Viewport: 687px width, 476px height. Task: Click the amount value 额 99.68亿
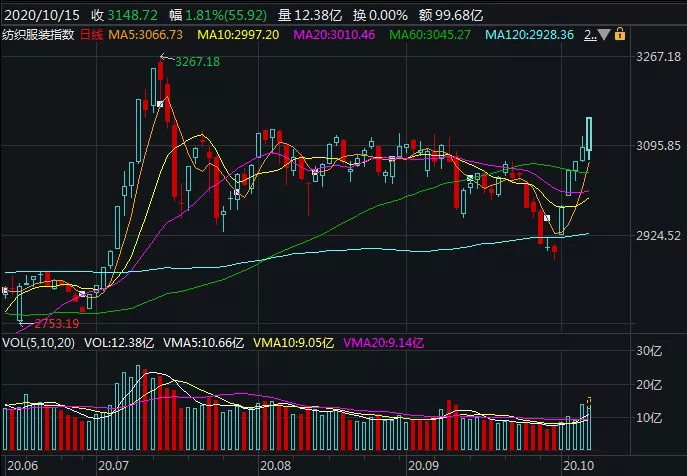pyautogui.click(x=451, y=15)
